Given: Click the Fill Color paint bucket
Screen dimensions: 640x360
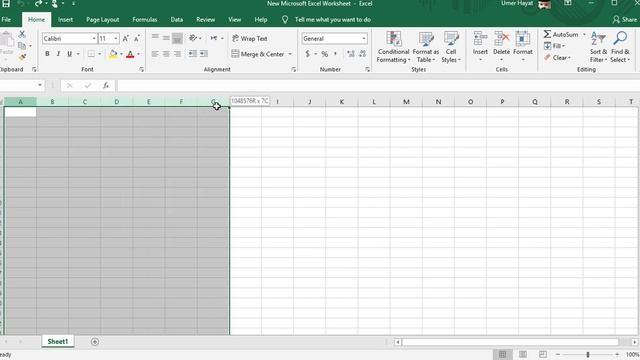Looking at the screenshot, I should coord(113,54).
